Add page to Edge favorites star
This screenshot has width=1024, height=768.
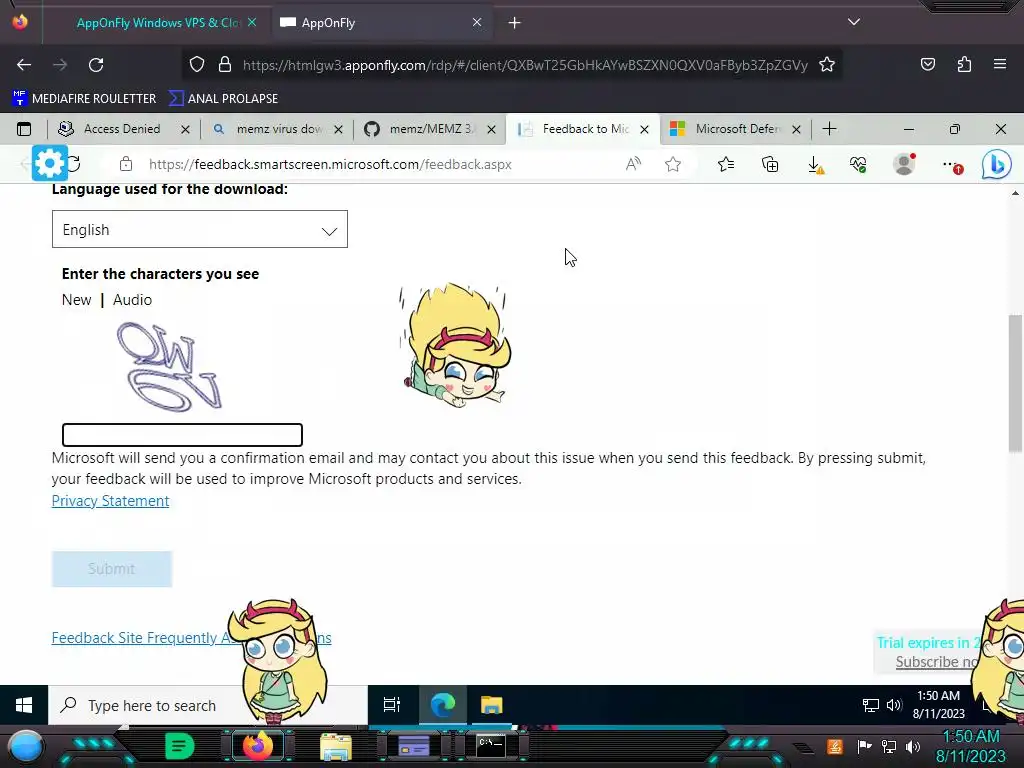point(673,165)
